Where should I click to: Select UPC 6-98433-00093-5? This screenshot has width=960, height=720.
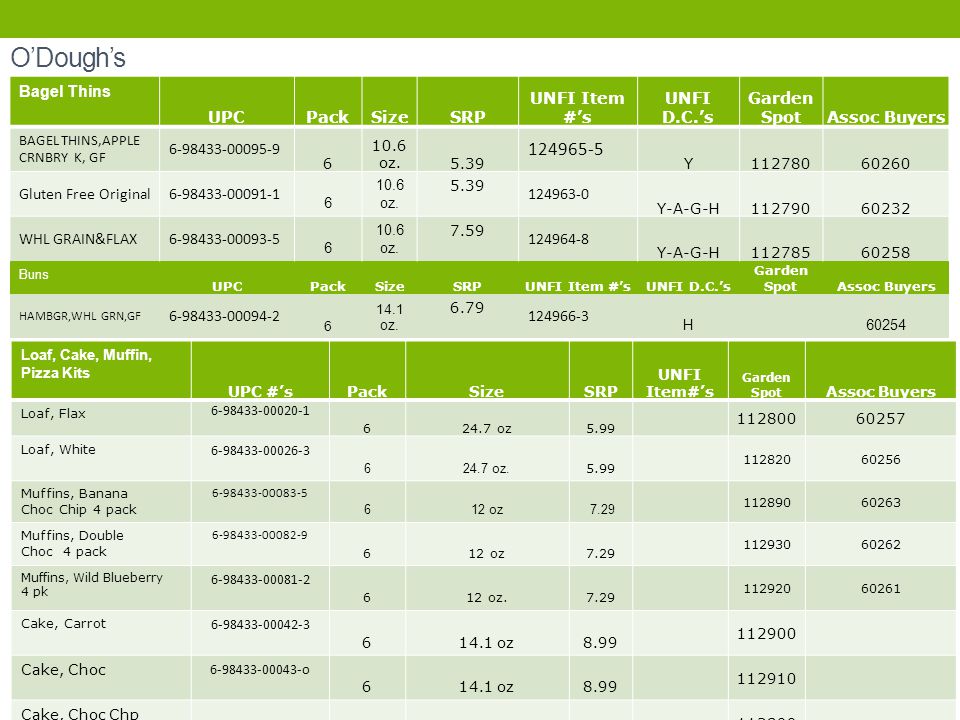(224, 239)
